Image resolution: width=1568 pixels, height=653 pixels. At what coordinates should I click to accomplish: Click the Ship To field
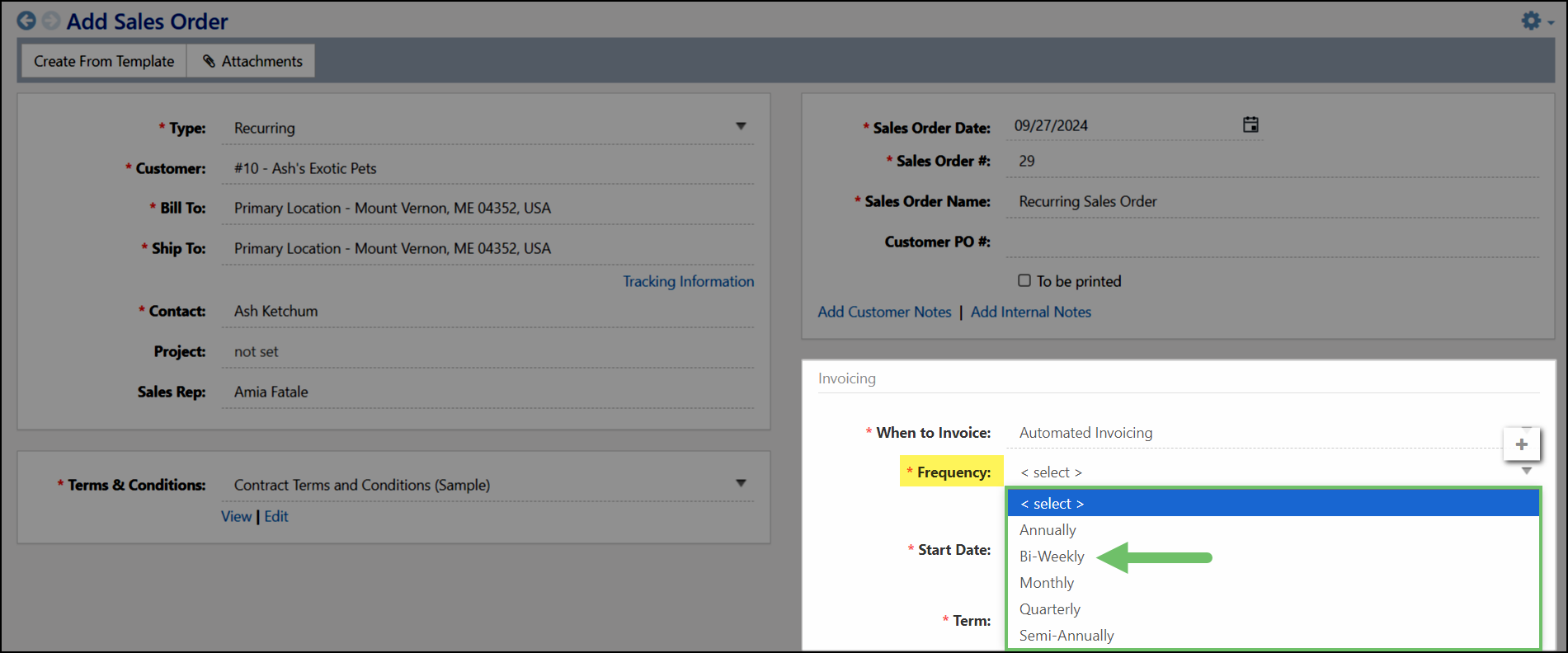tap(487, 248)
